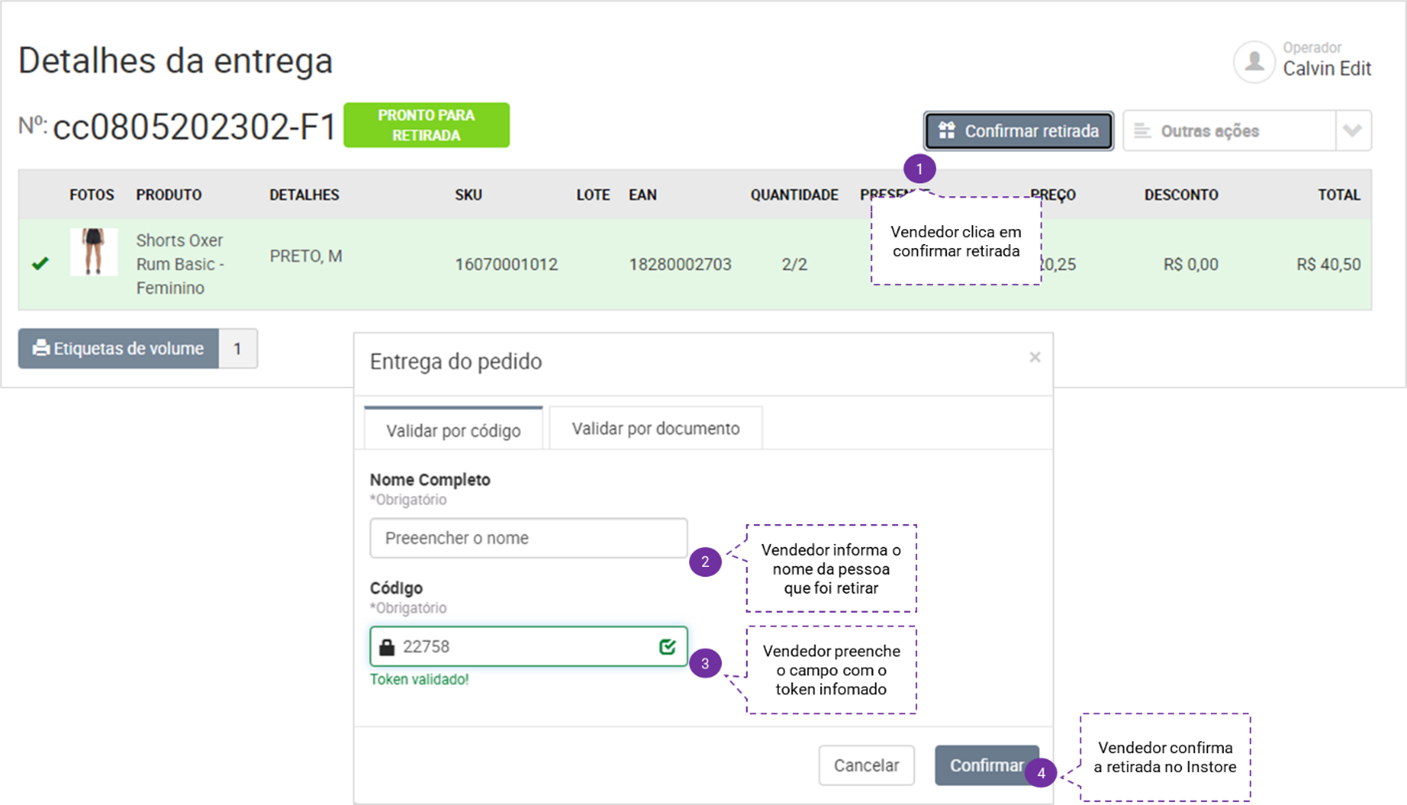Click the product name Shorts Oxer Rum Basic
Screen dimensions: 1407x805
(x=180, y=264)
